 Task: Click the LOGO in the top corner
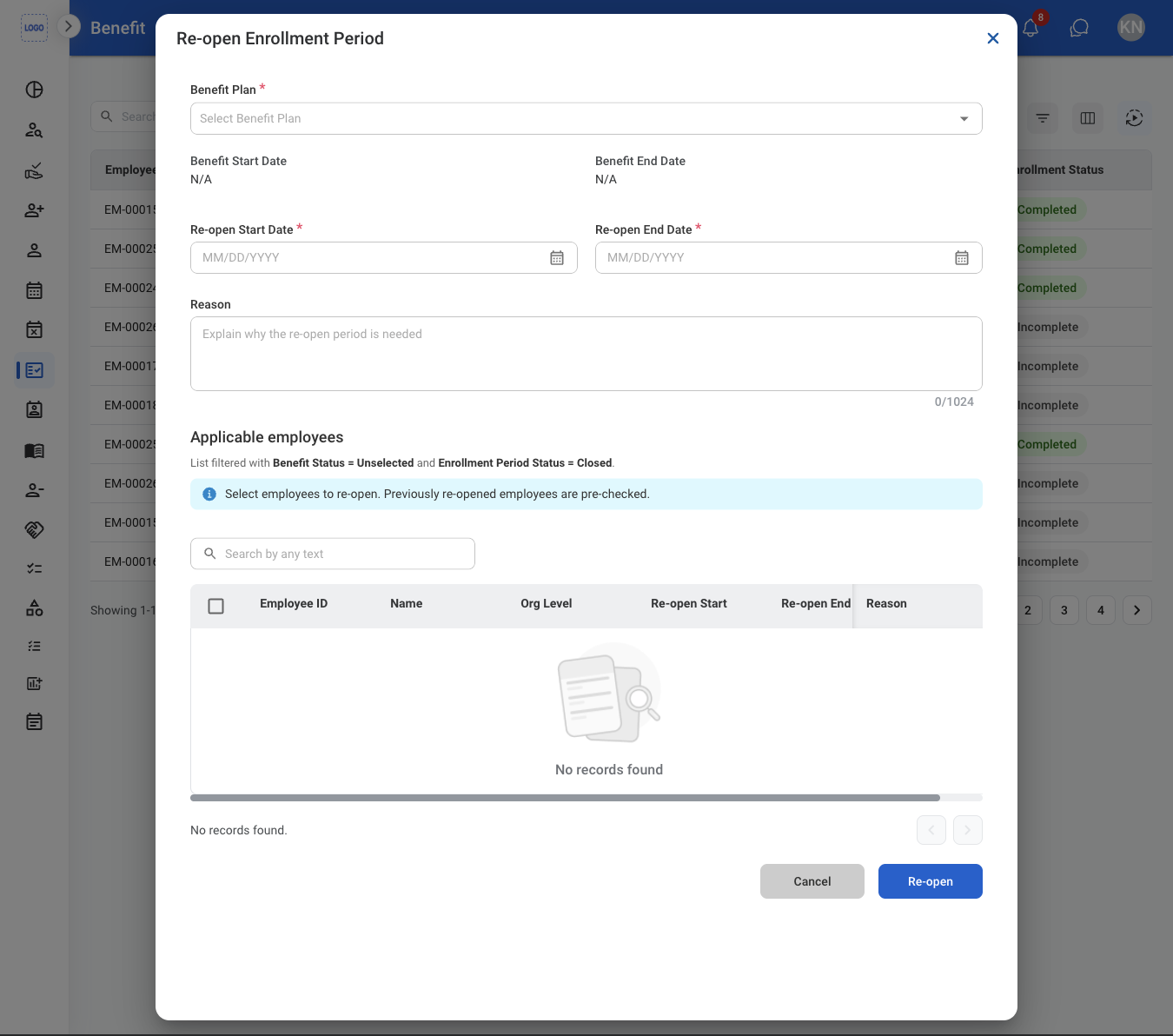[x=34, y=28]
